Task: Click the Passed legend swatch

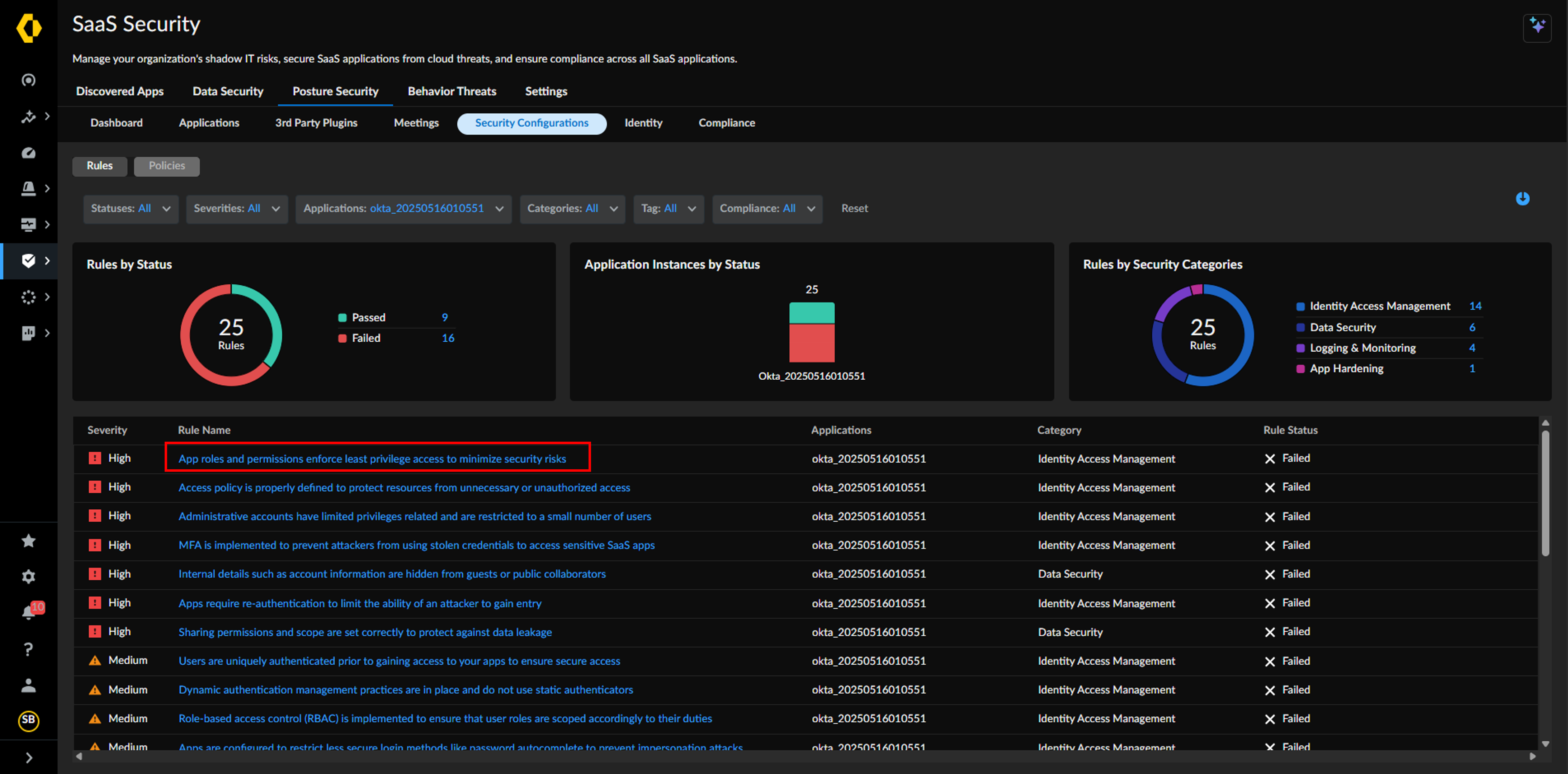Action: pos(342,318)
